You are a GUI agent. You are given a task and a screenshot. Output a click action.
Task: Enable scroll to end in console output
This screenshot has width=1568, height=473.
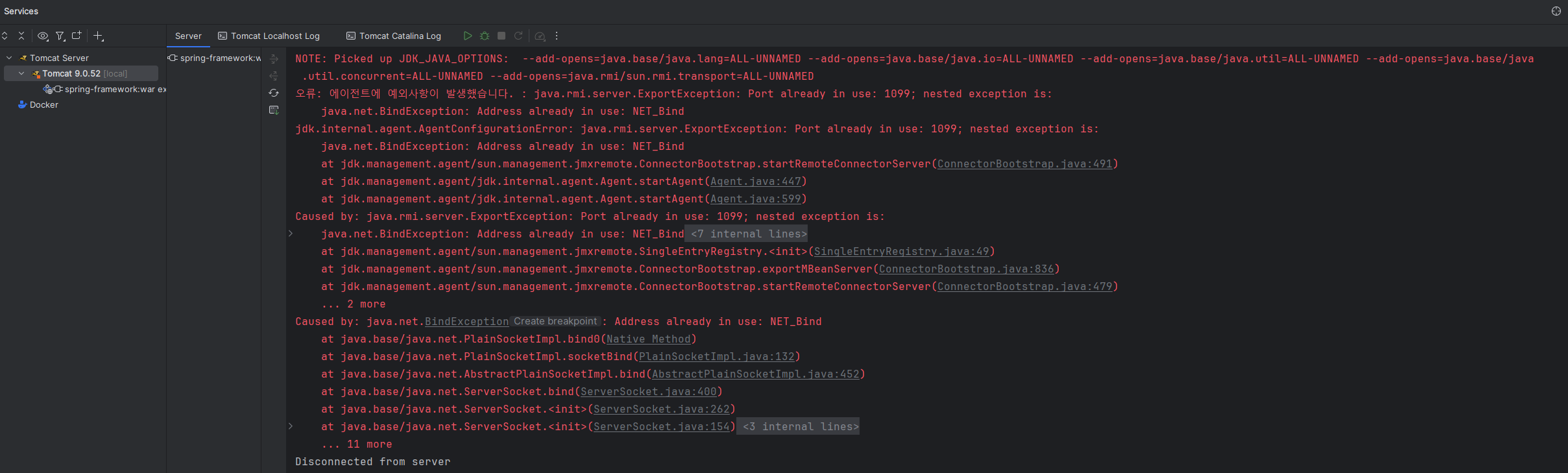point(274,110)
